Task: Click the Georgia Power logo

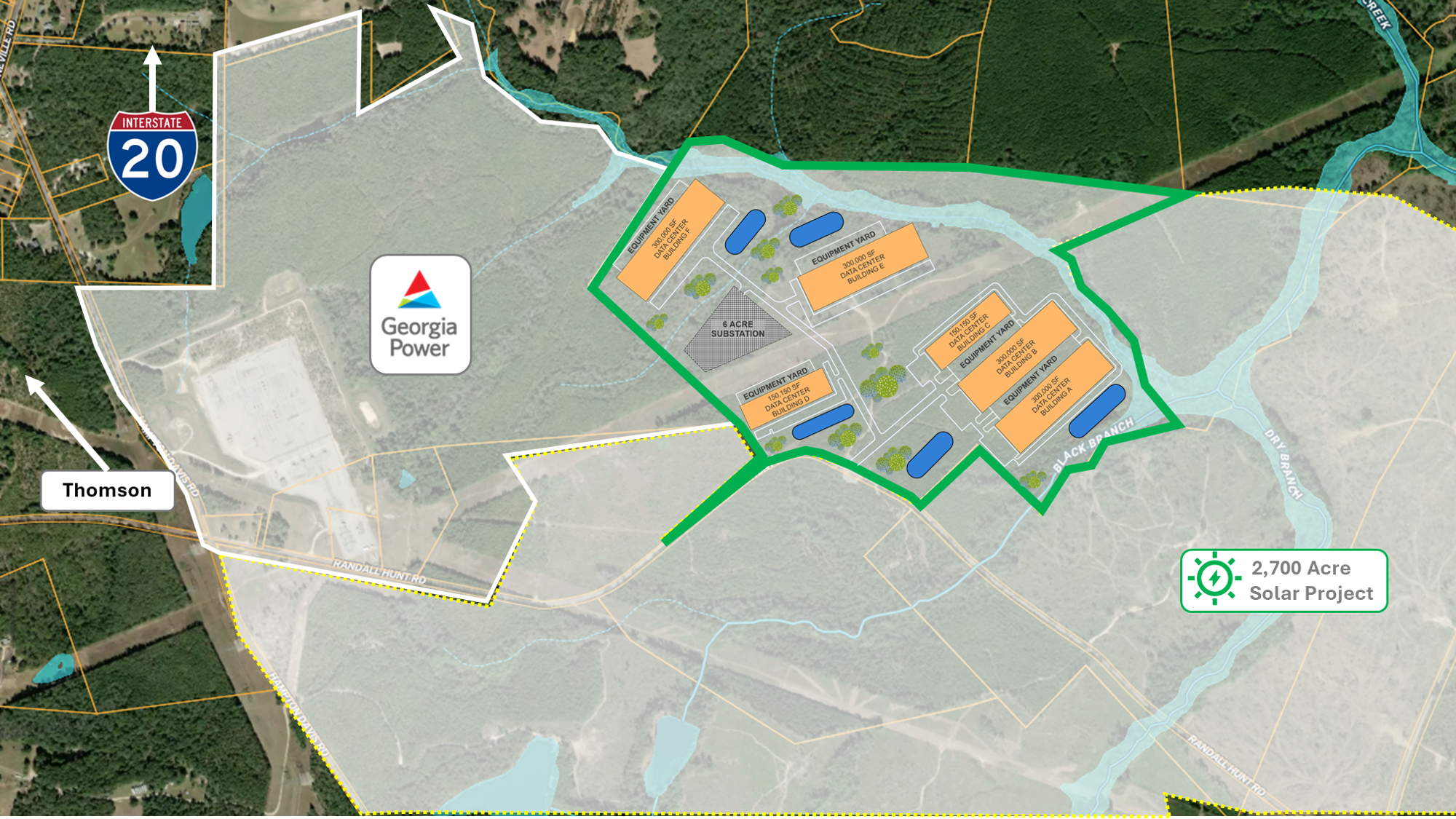Action: point(420,314)
